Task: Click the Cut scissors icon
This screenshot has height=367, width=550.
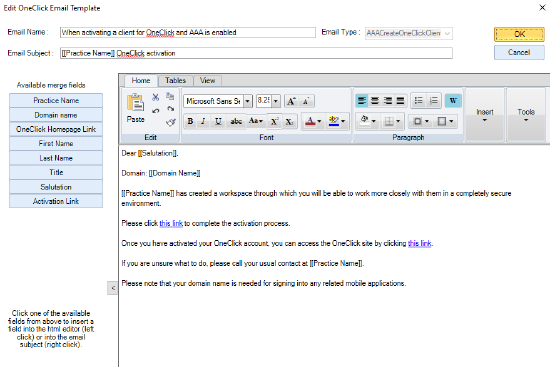Action: click(156, 97)
